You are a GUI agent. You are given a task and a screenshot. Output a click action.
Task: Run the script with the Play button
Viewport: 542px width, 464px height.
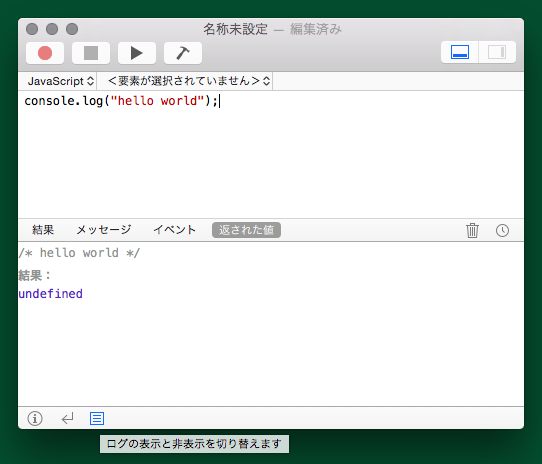coord(137,53)
